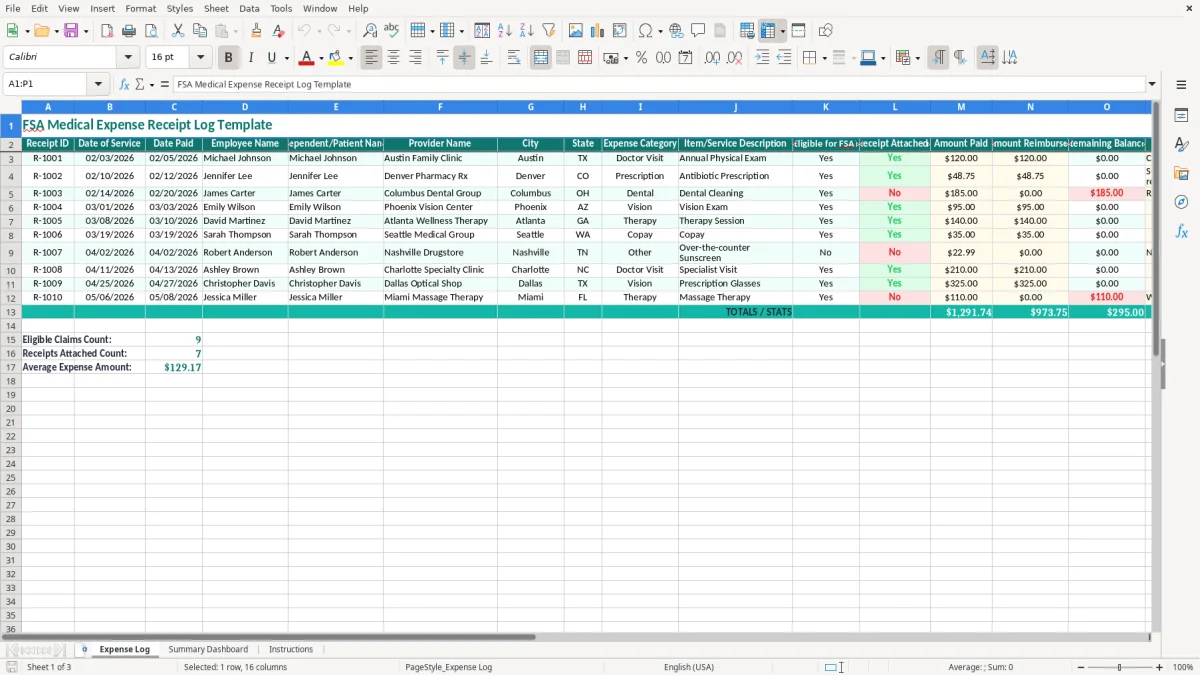Open the Open-file dropdown arrow
The height and width of the screenshot is (675, 1200).
pyautogui.click(x=56, y=31)
